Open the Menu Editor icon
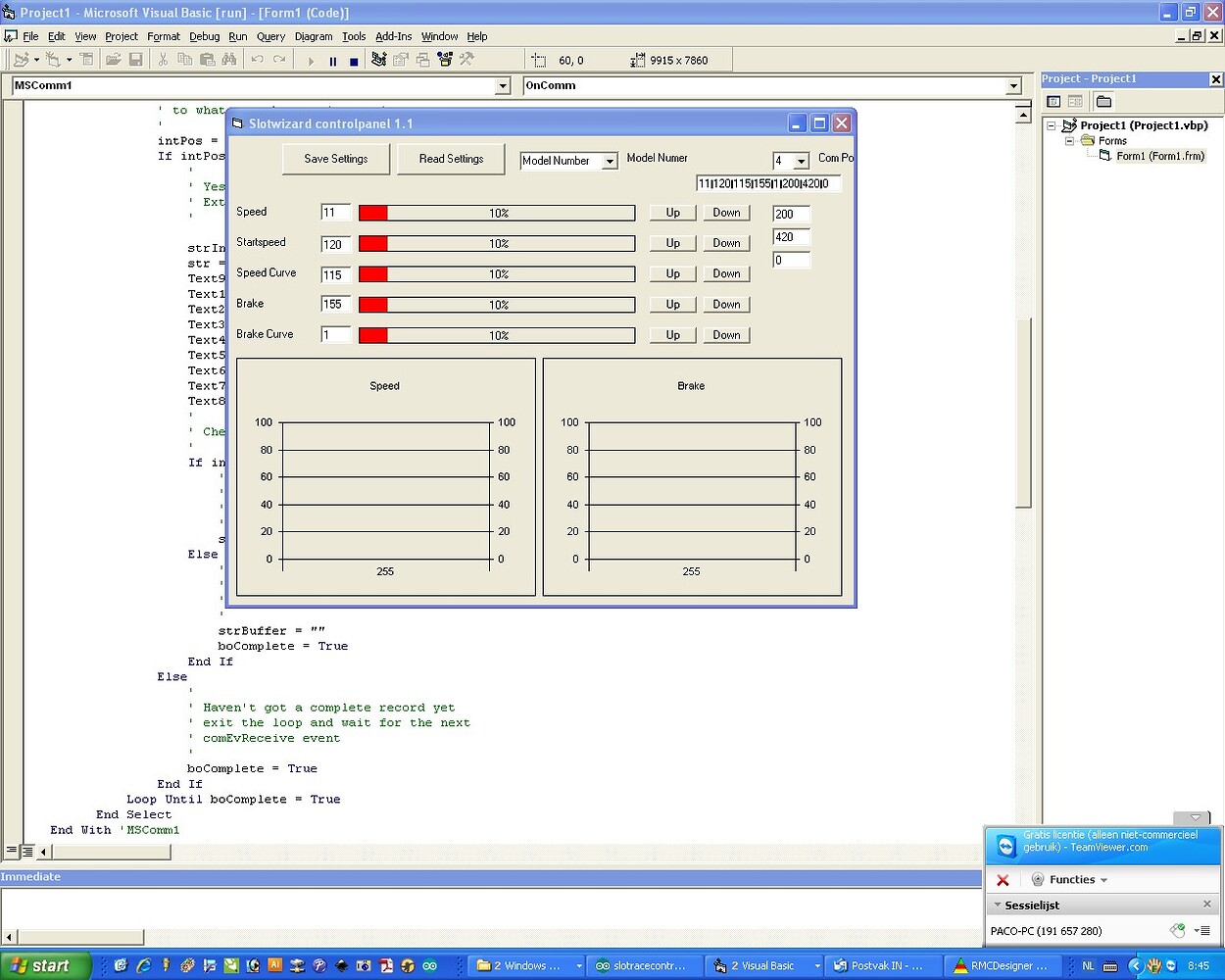 87,60
